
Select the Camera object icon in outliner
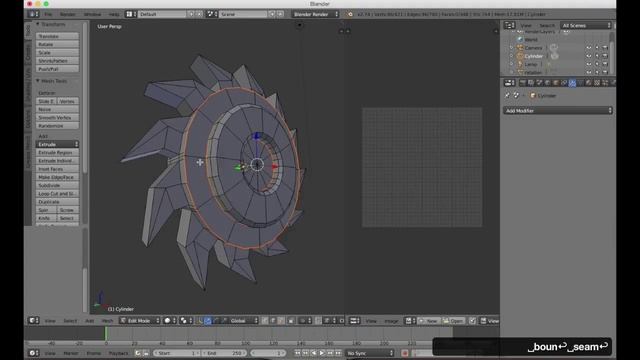coord(520,48)
